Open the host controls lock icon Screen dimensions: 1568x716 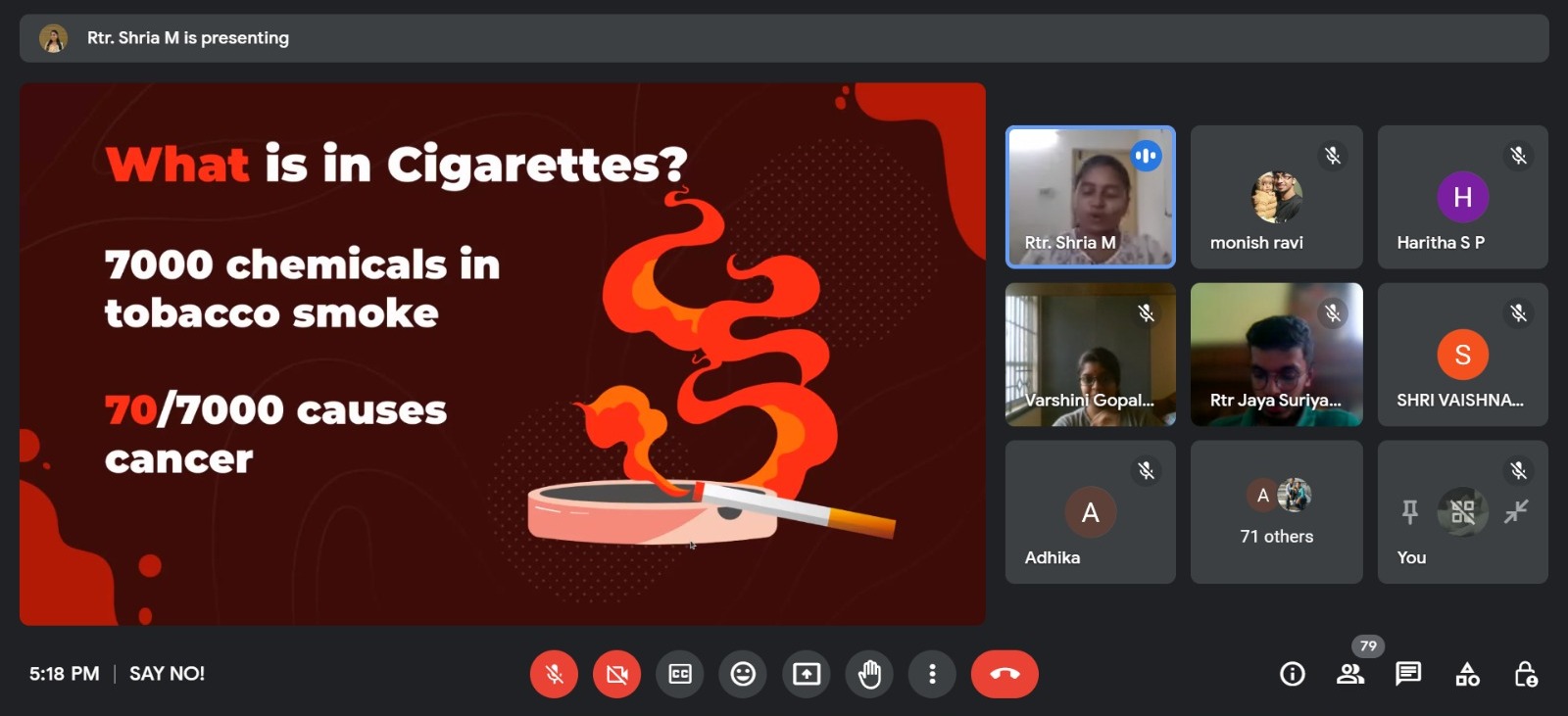pyautogui.click(x=1525, y=674)
